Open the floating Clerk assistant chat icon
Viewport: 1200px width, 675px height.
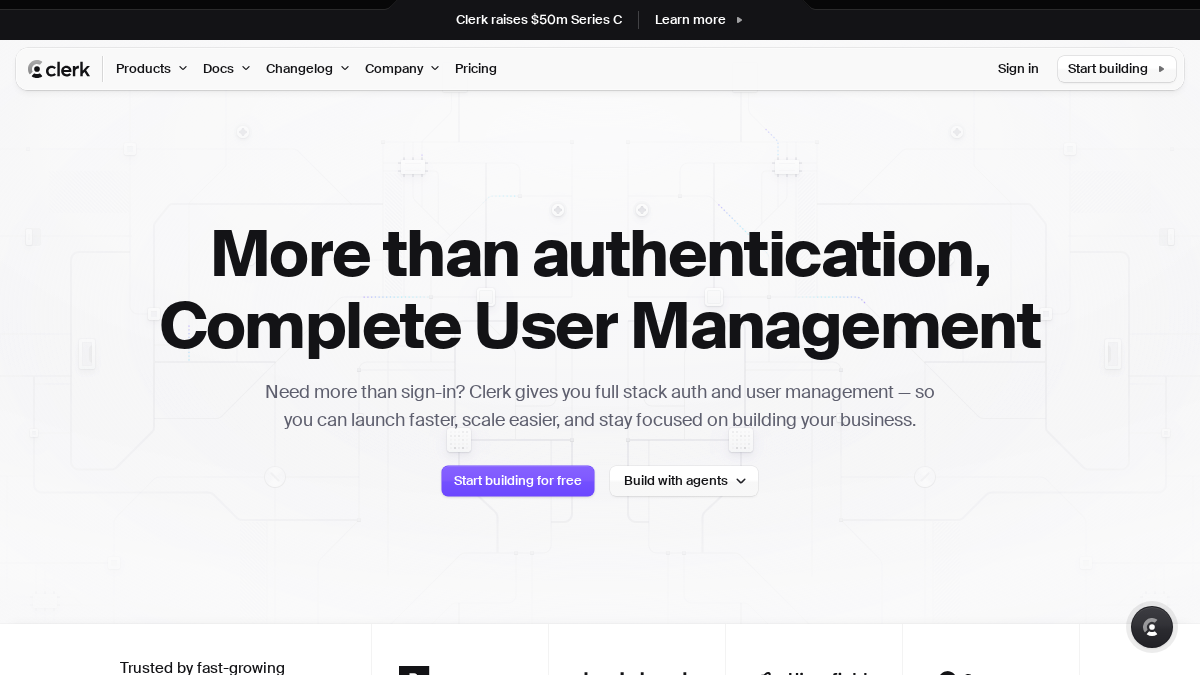[x=1151, y=627]
